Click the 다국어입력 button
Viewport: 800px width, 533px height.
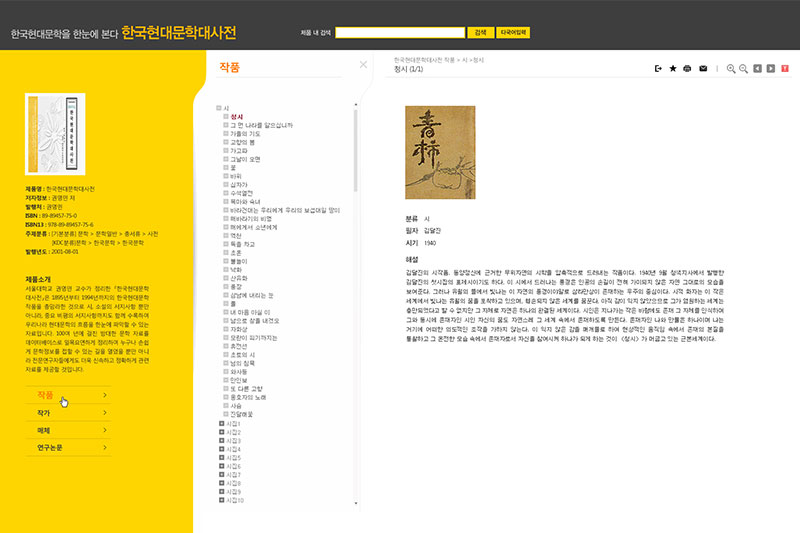pos(513,33)
